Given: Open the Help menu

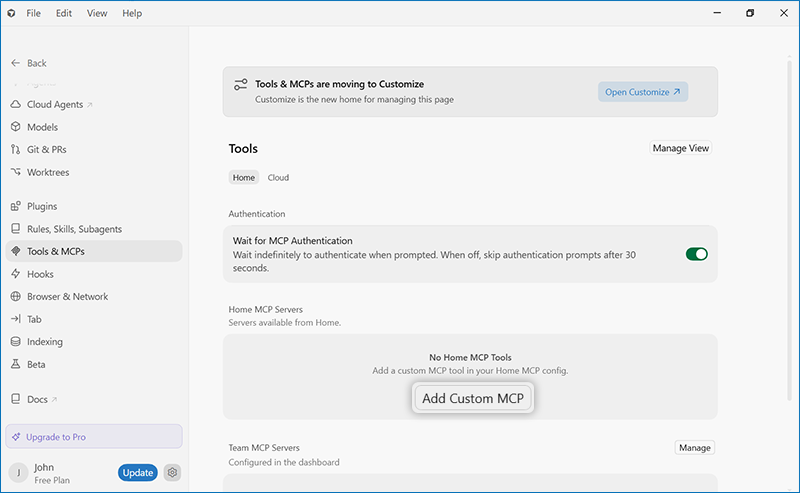Looking at the screenshot, I should [132, 13].
